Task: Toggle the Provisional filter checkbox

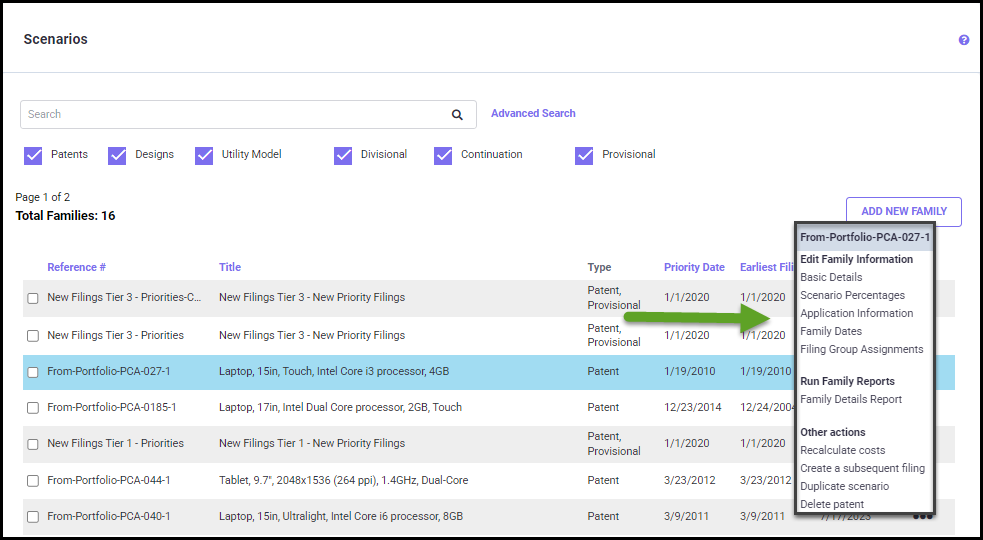Action: click(x=584, y=155)
